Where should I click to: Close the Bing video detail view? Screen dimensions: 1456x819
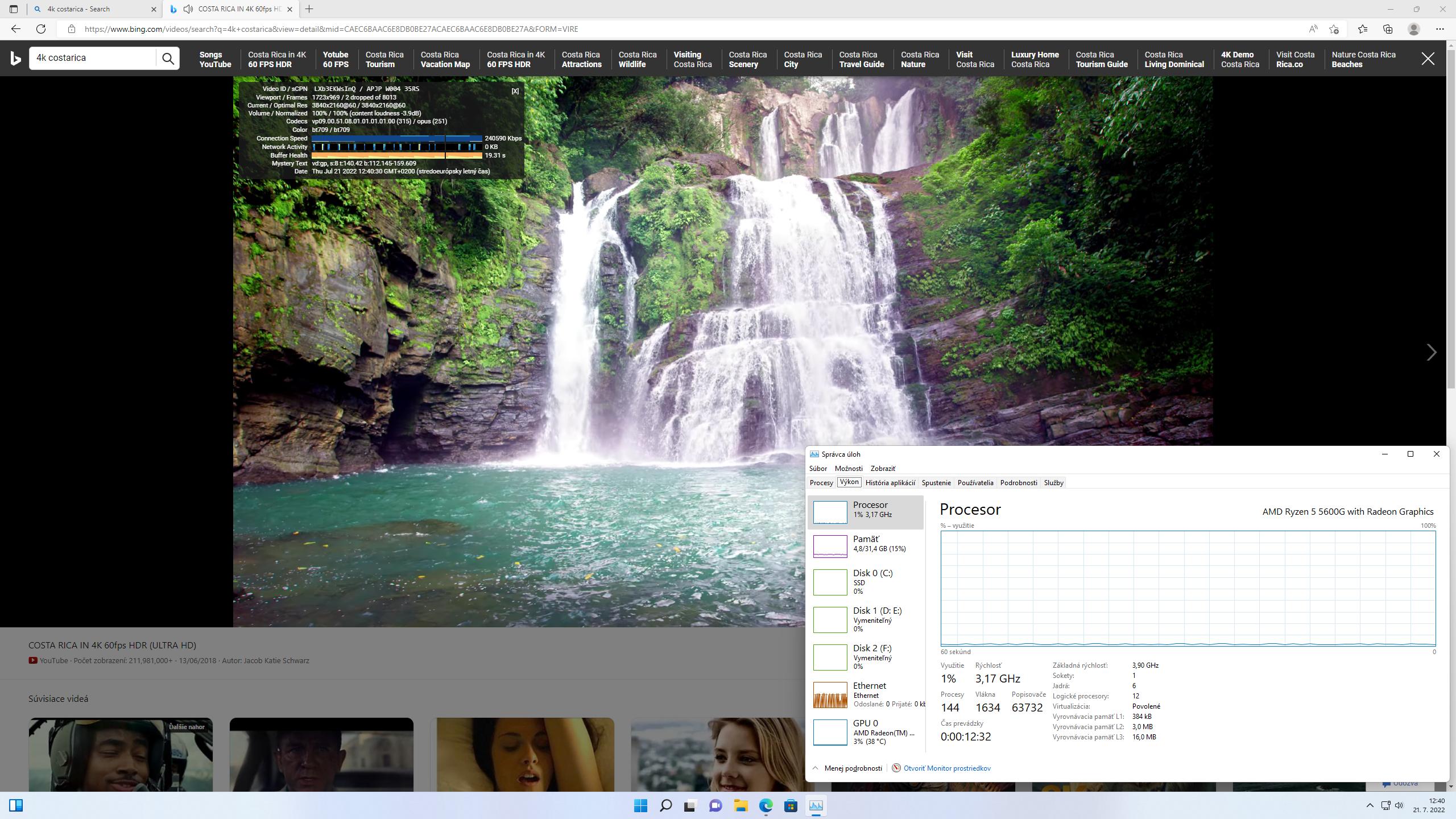point(1428,59)
